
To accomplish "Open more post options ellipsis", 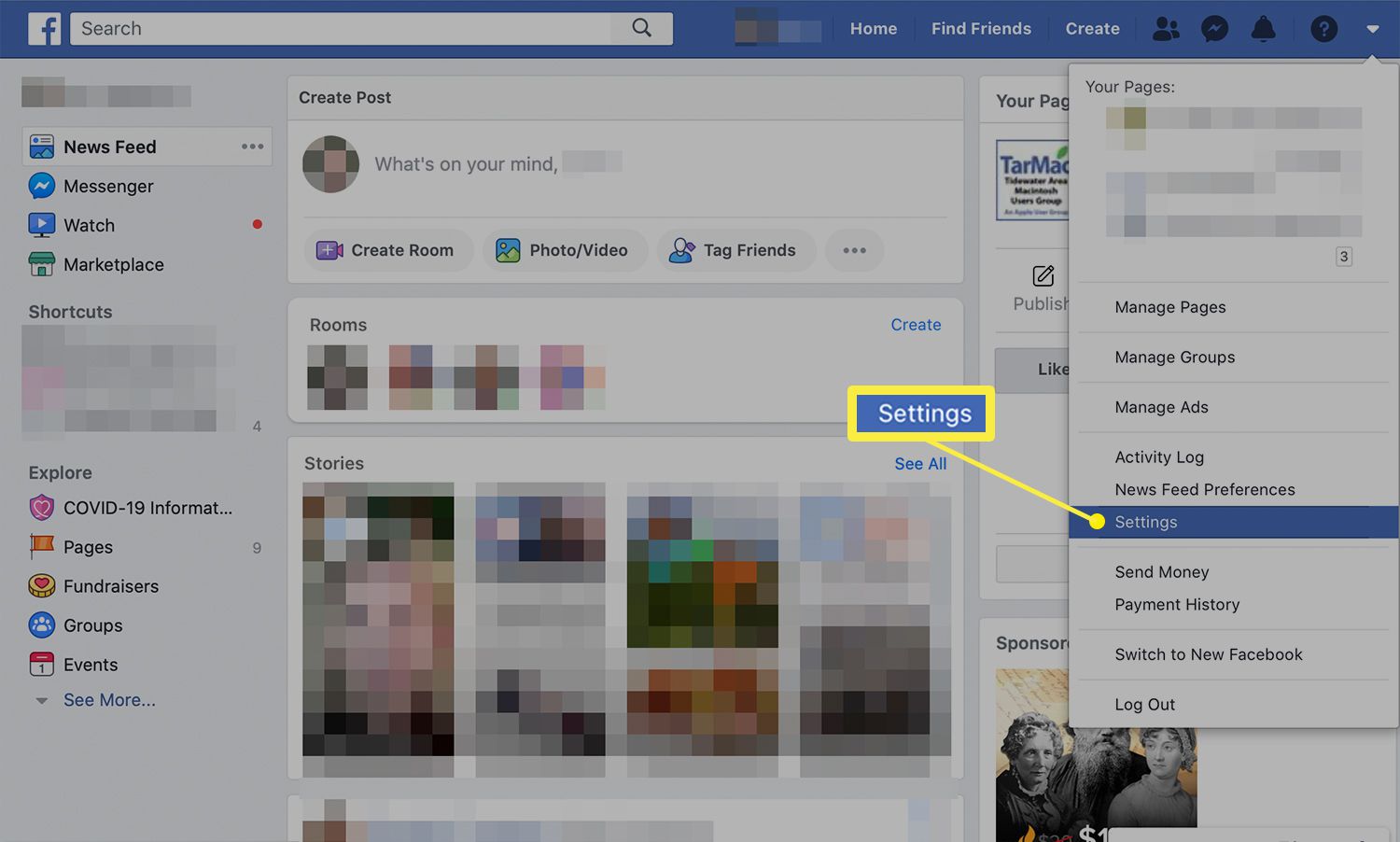I will (854, 250).
